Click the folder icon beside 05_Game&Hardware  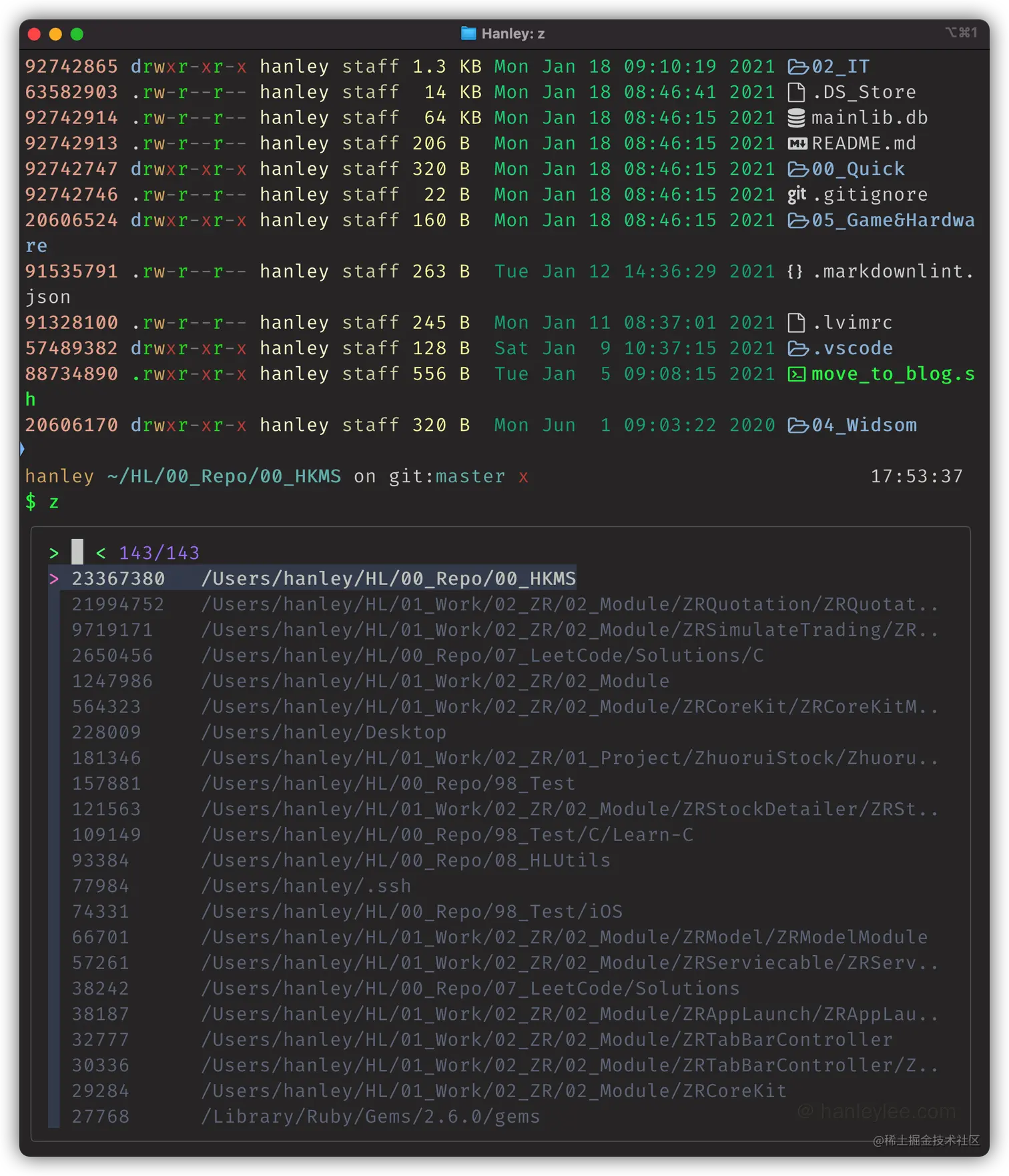[798, 220]
